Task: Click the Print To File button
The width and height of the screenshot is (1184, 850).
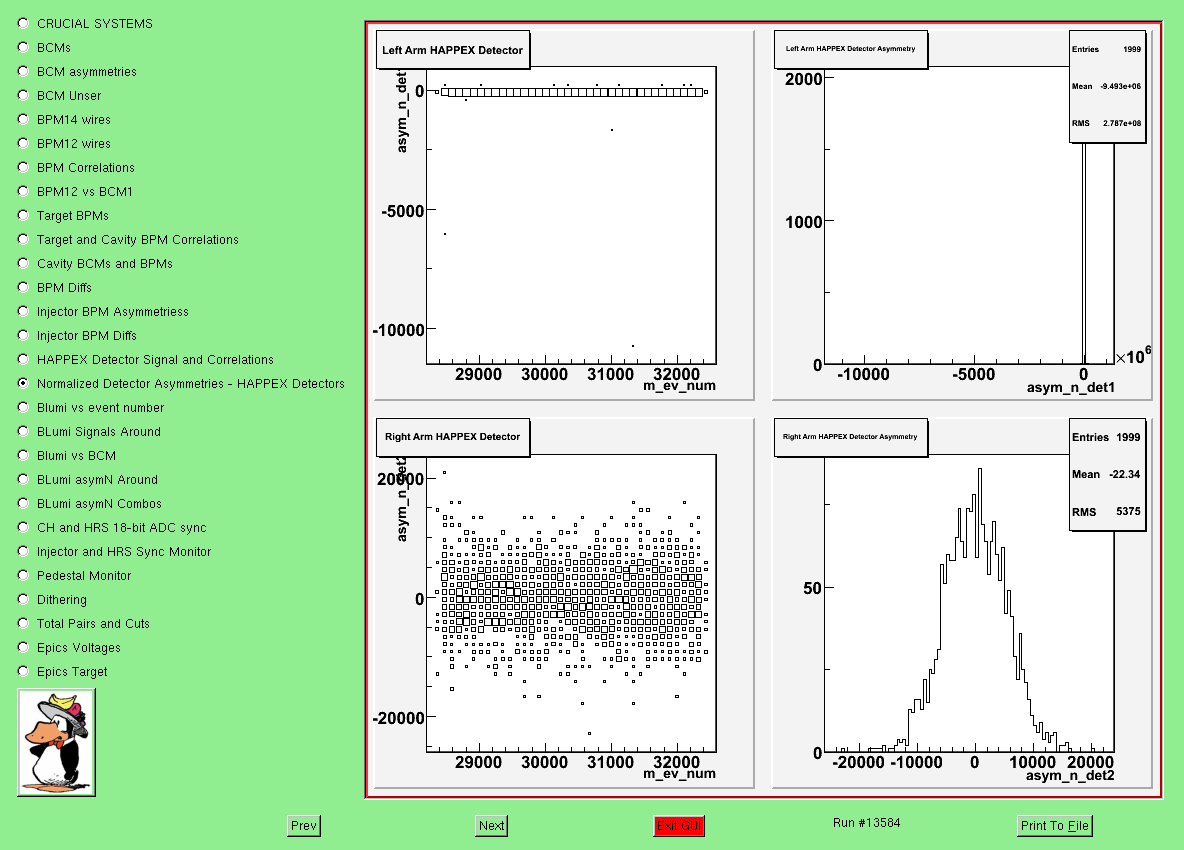Action: coord(1055,826)
